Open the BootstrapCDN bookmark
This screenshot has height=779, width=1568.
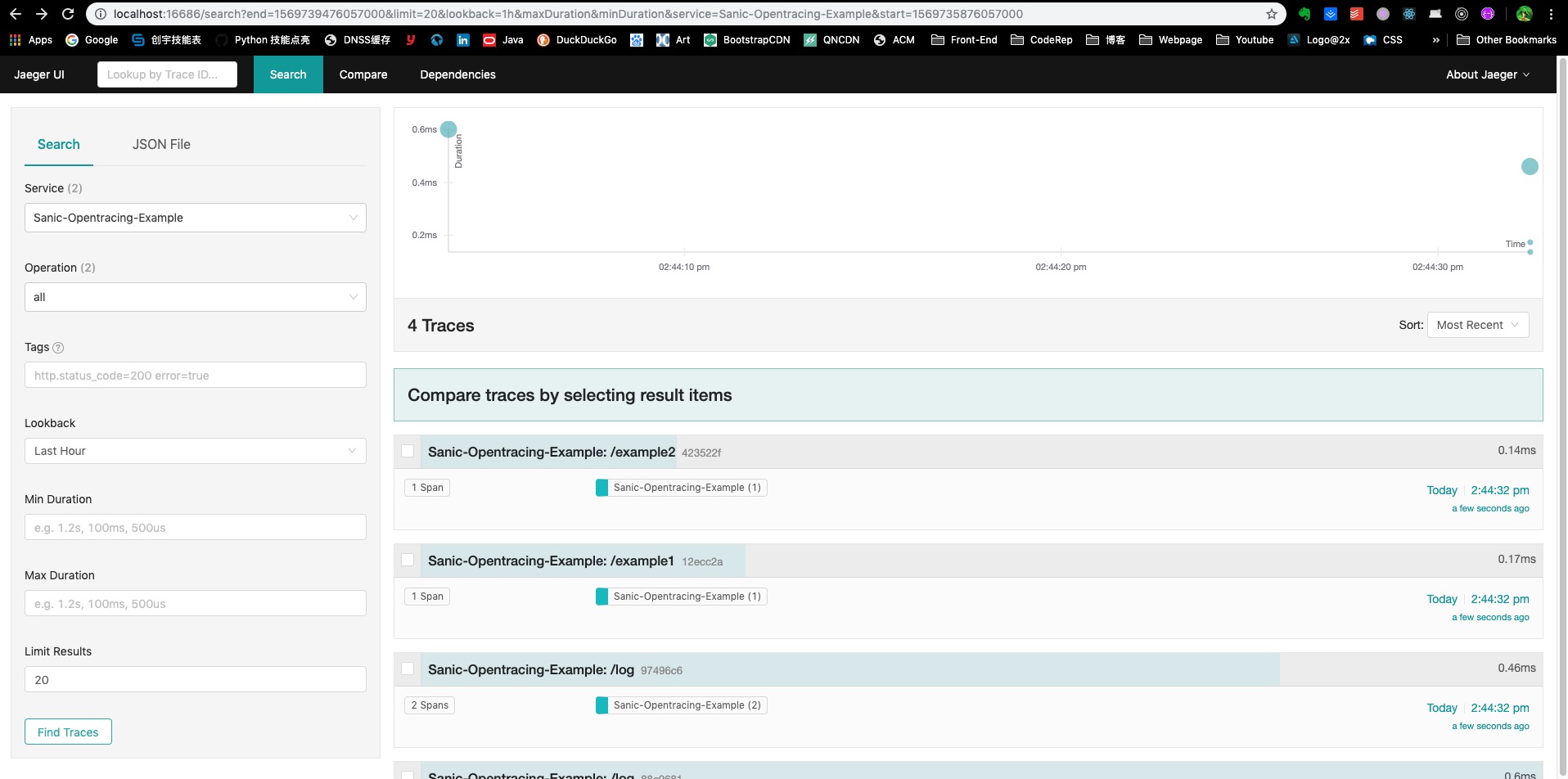[747, 39]
